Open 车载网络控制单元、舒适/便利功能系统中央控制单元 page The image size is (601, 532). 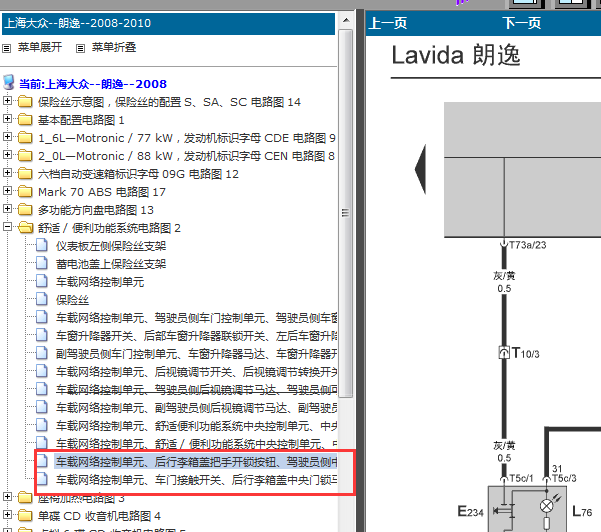point(197,444)
